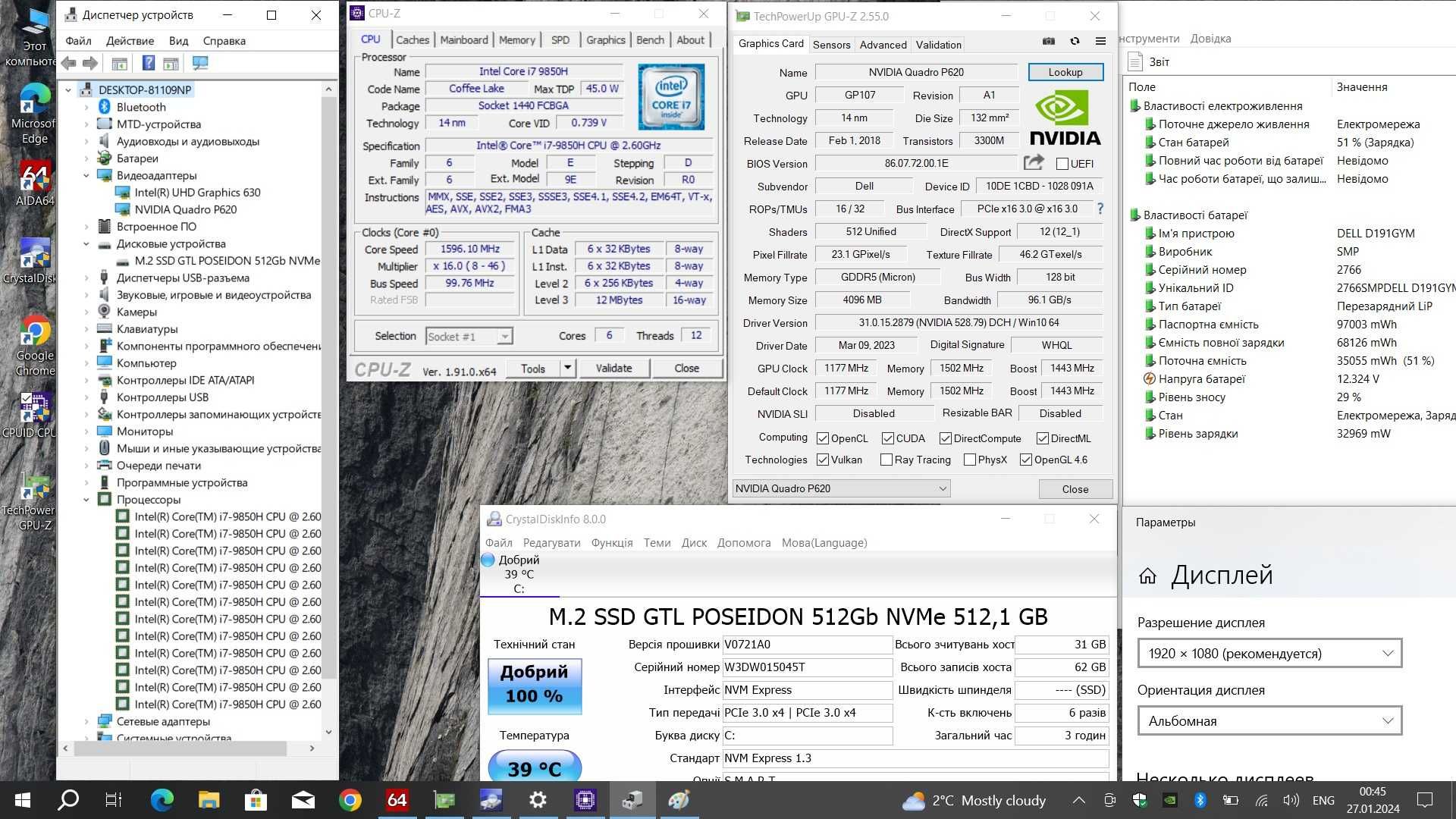The image size is (1456, 819).
Task: Open the GPU-Z hamburger menu icon
Action: tap(1100, 41)
